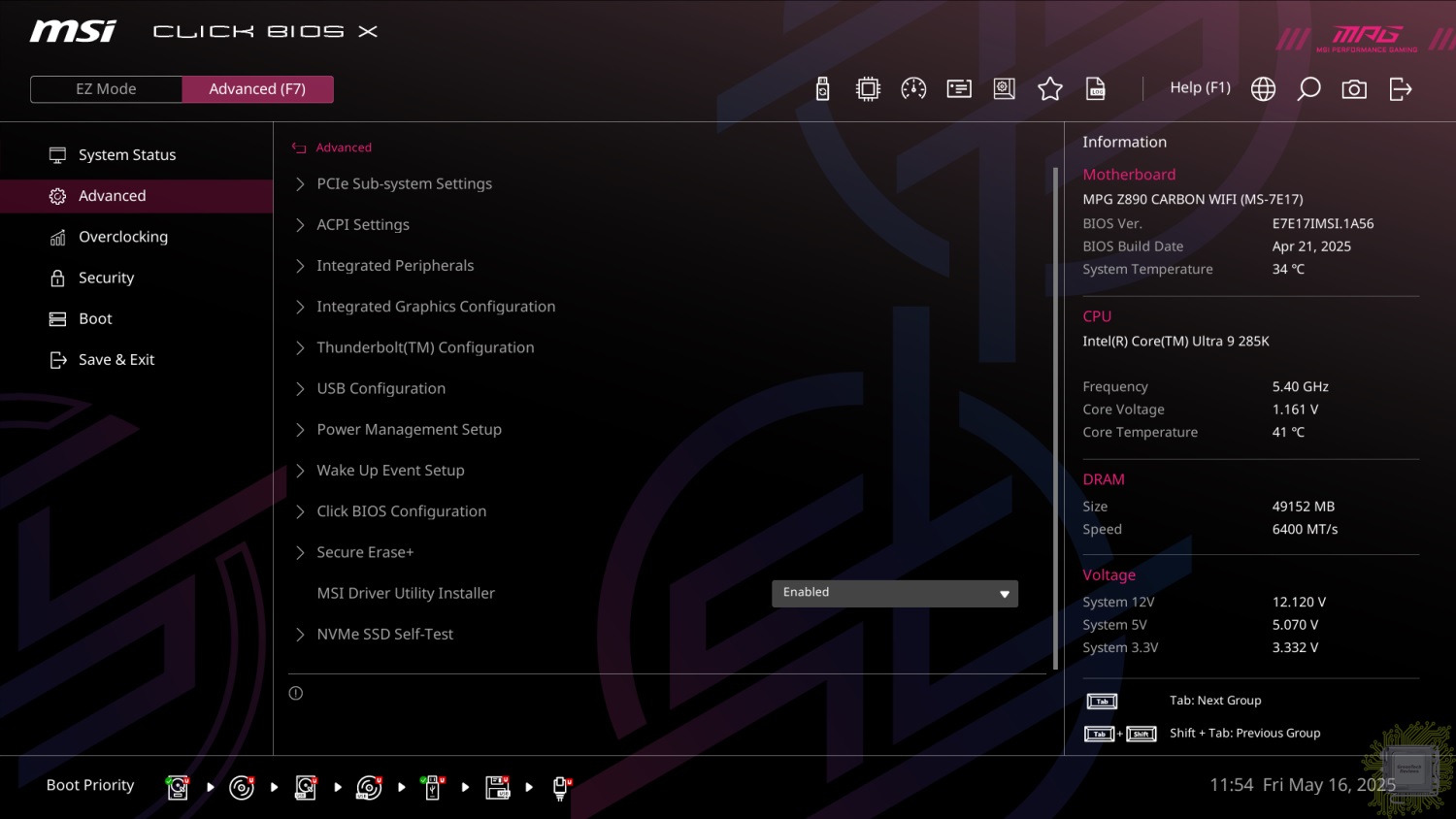Viewport: 1456px width, 819px height.
Task: Open Boot section in sidebar
Action: tap(136, 318)
